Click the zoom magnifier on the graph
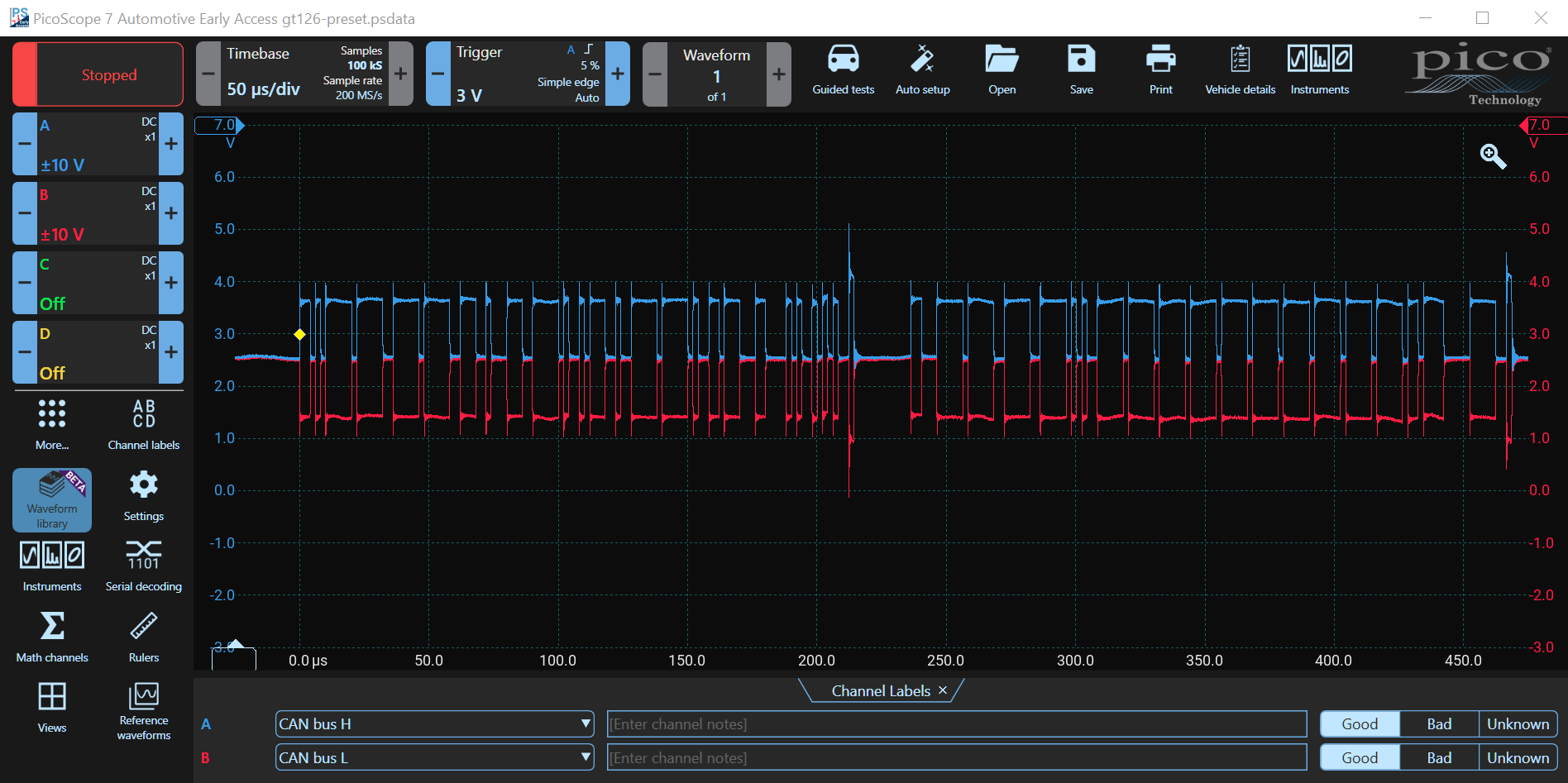The width and height of the screenshot is (1568, 783). [1492, 156]
